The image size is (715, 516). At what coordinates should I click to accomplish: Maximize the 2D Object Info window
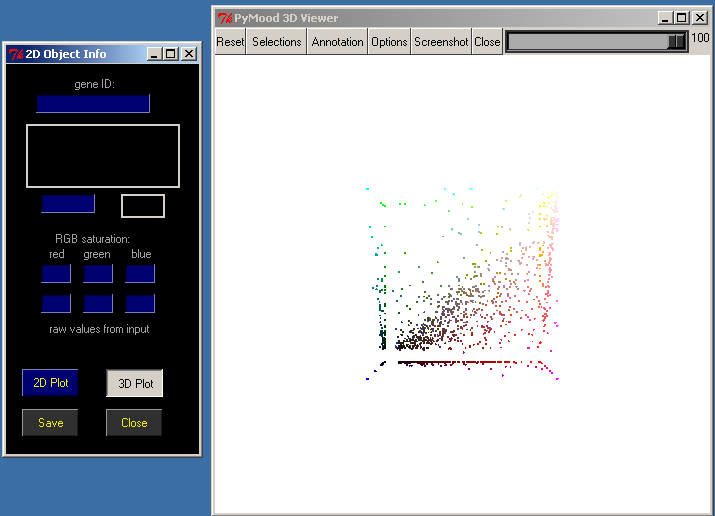(x=171, y=54)
